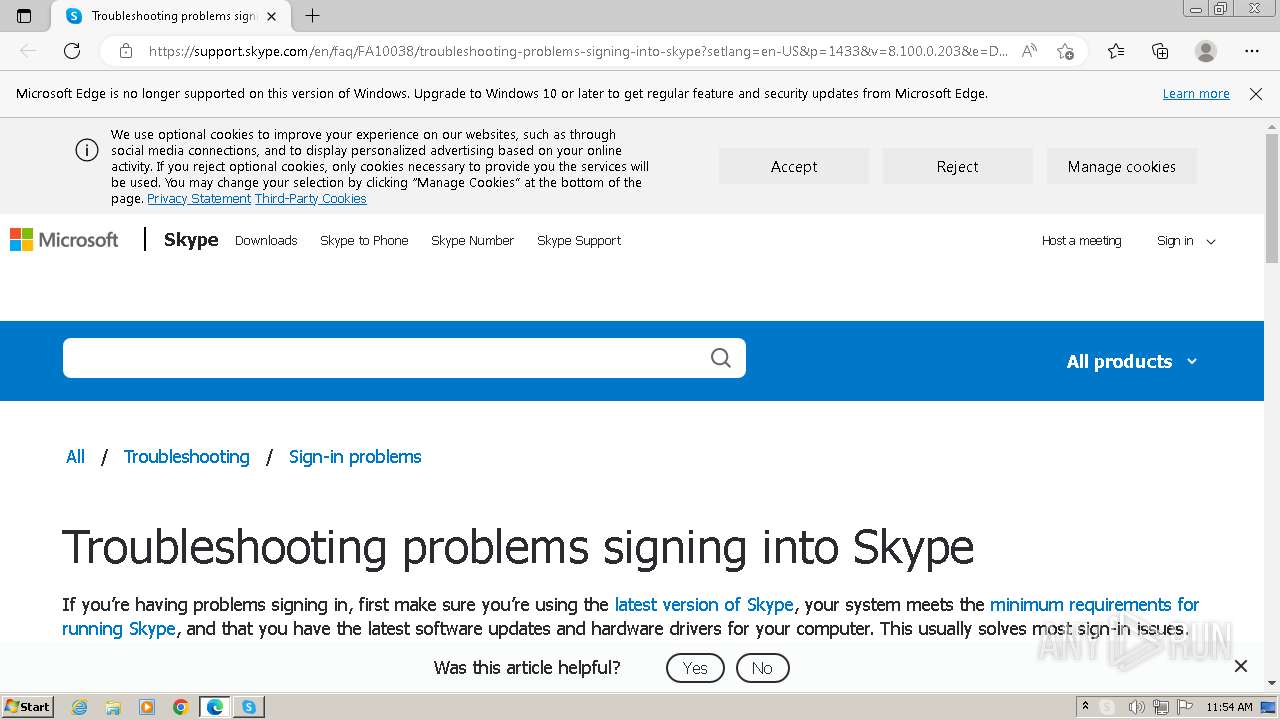Open the tab actions menu icon

(x=24, y=16)
